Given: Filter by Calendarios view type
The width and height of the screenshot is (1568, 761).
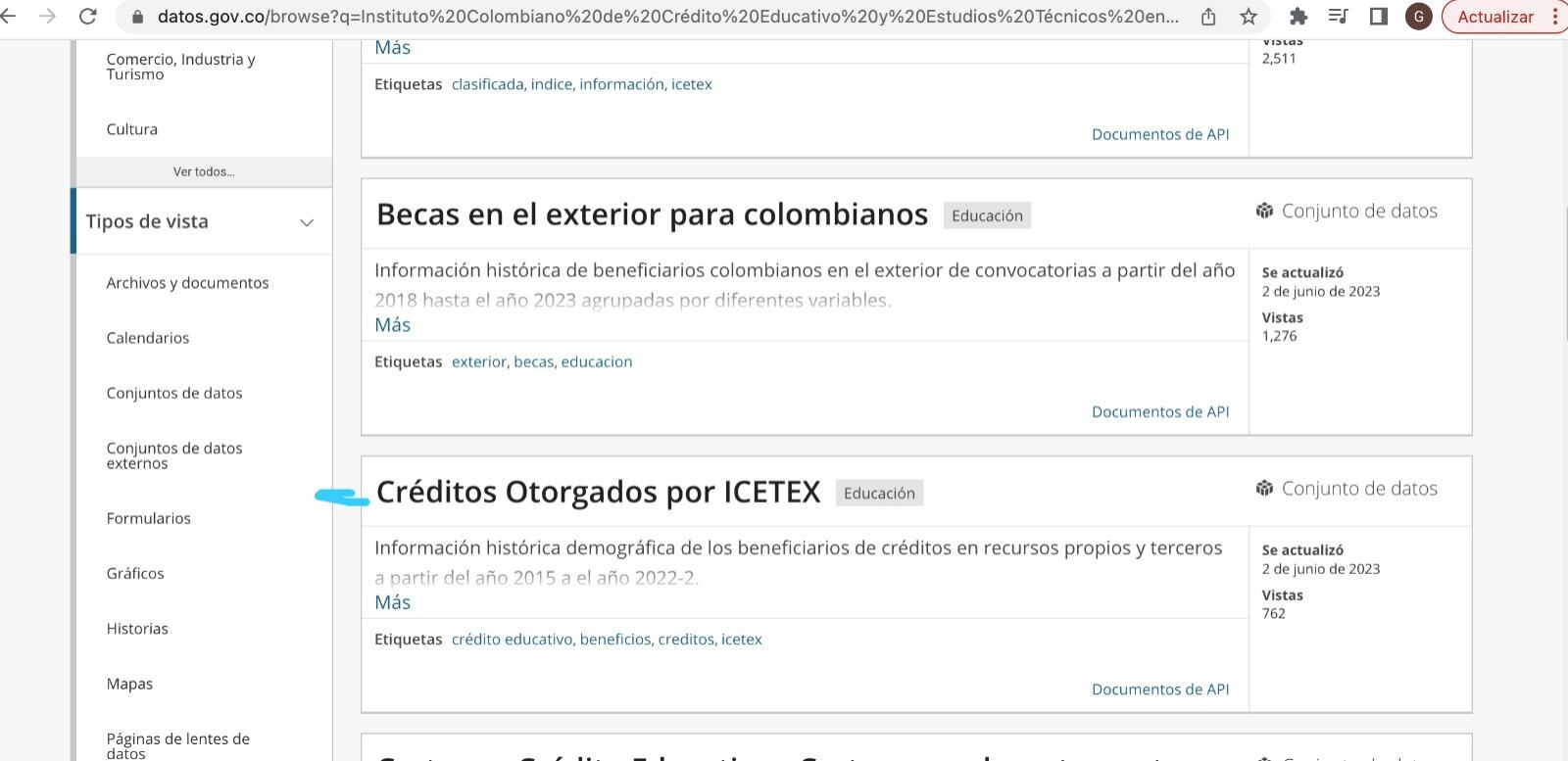Looking at the screenshot, I should (148, 338).
